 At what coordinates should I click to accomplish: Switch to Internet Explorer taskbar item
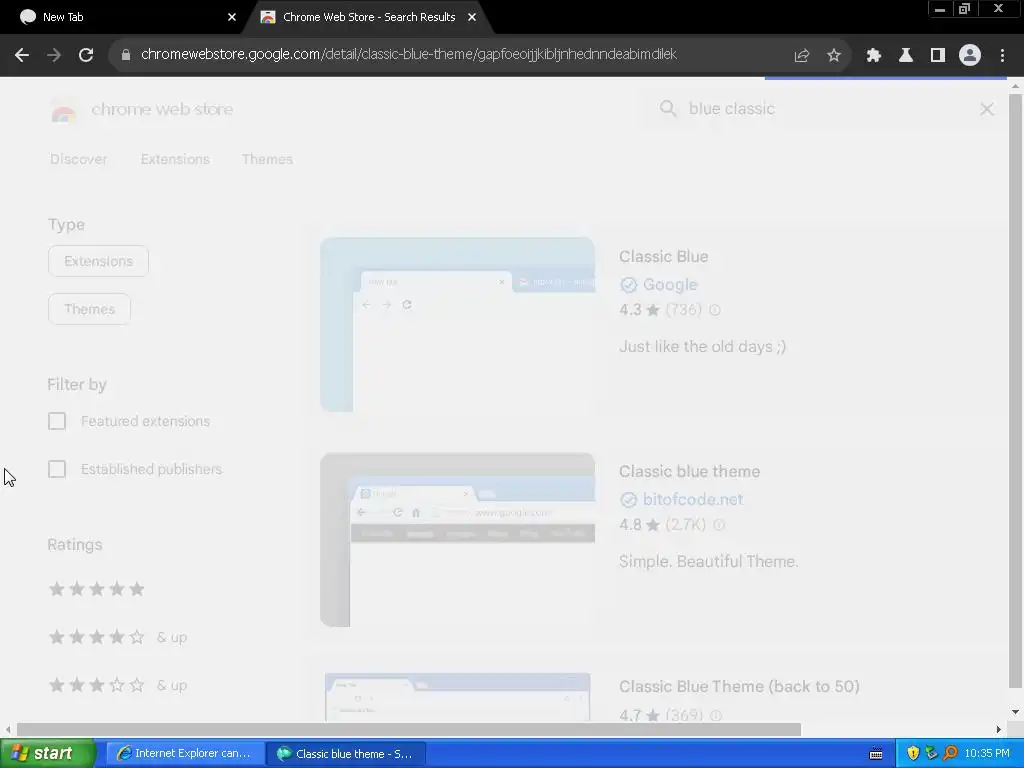click(185, 754)
